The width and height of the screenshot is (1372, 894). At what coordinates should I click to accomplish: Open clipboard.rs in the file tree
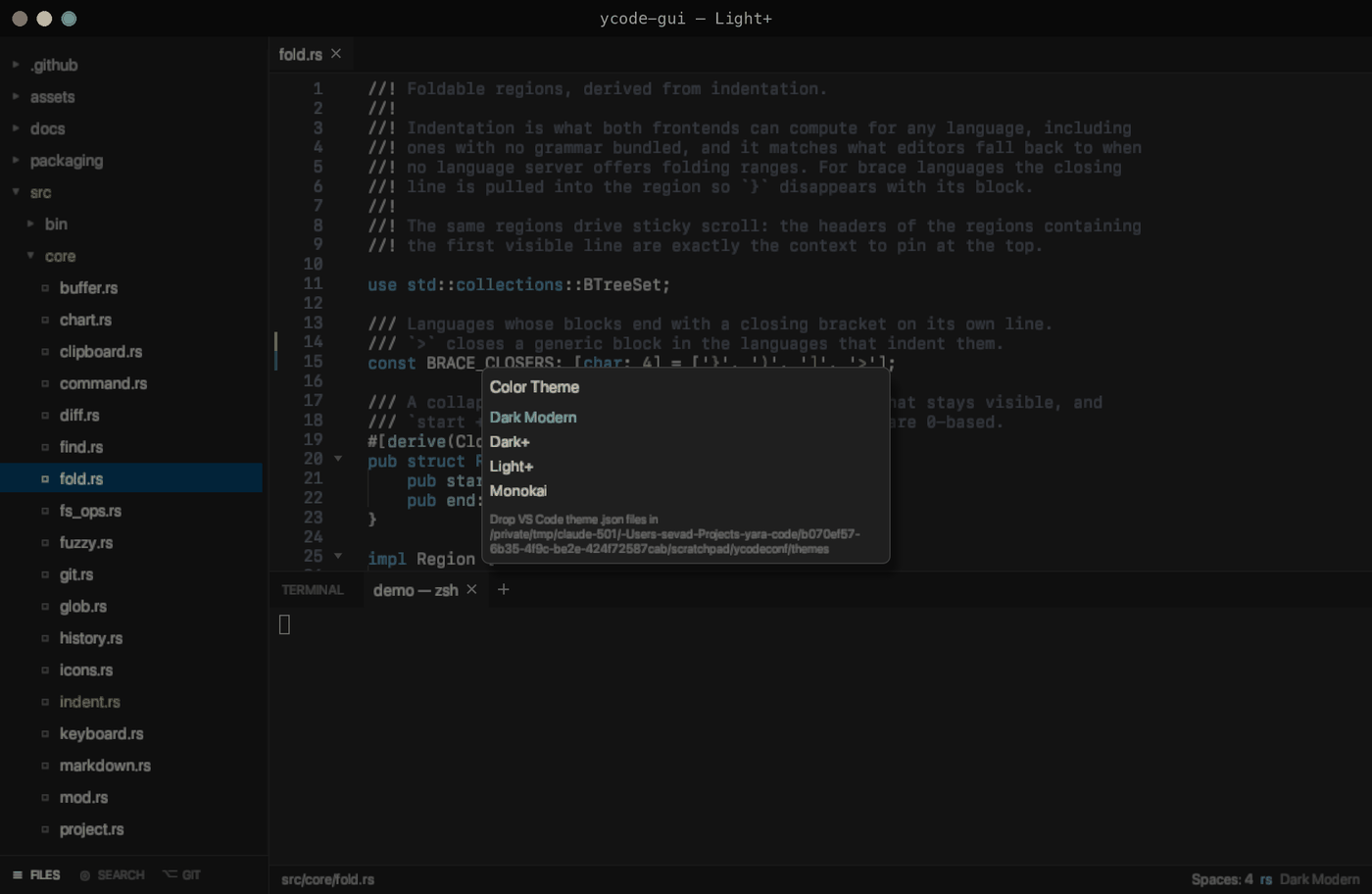(101, 351)
